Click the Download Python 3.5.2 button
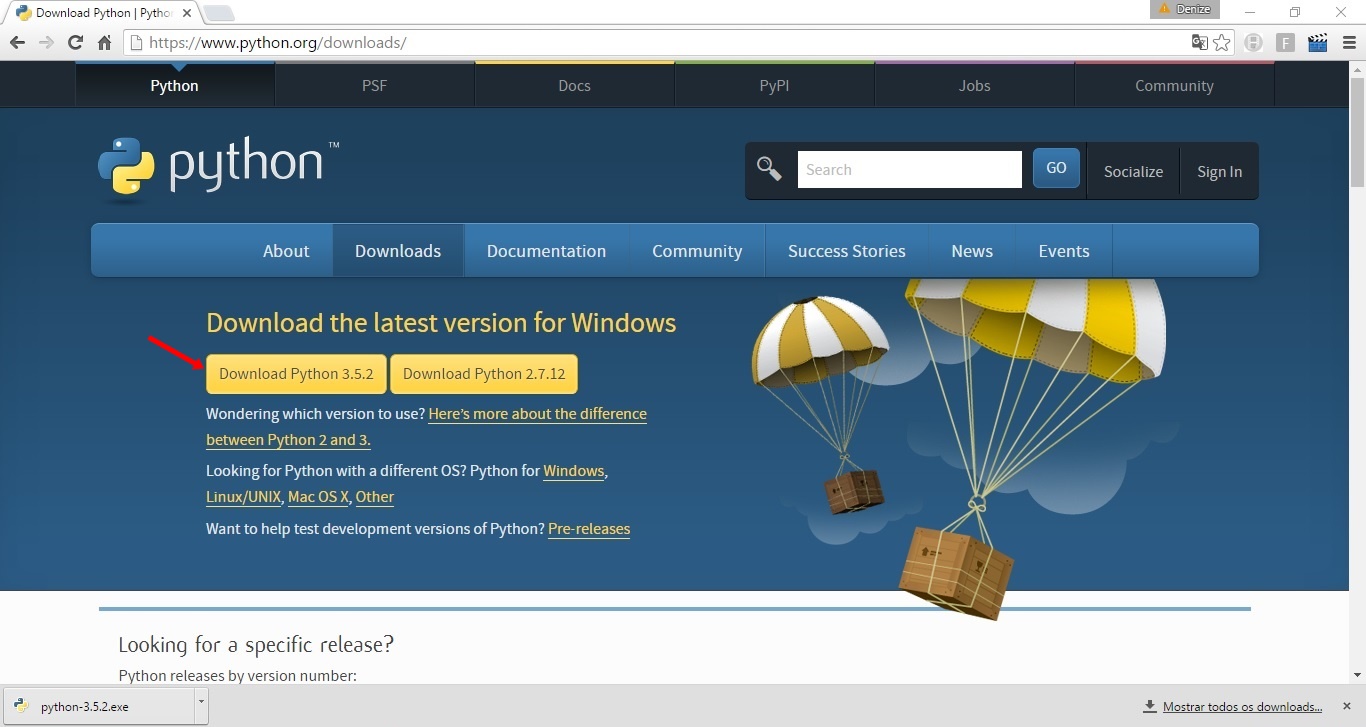Screen dimensions: 1366x727 [x=296, y=374]
